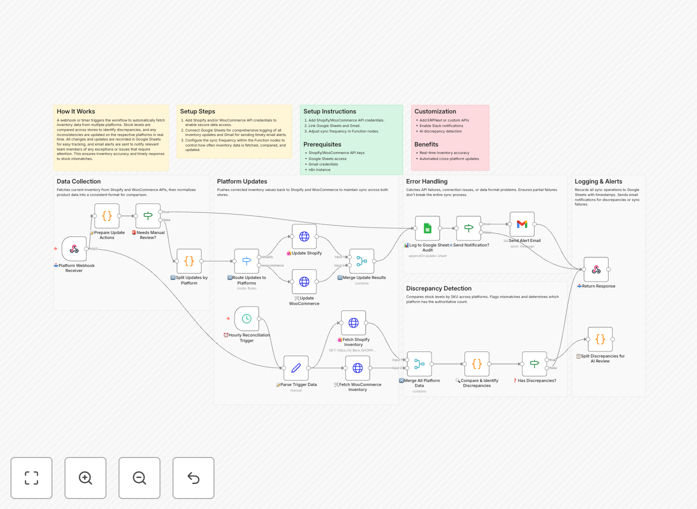697x509 pixels.
Task: Select the Merge All Platform Data node
Action: (419, 364)
